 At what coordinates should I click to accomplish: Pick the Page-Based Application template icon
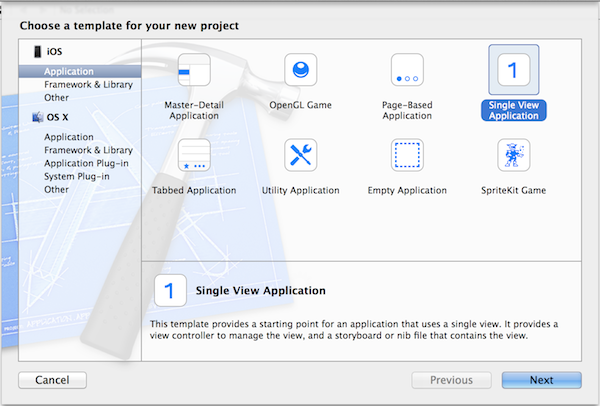(406, 70)
